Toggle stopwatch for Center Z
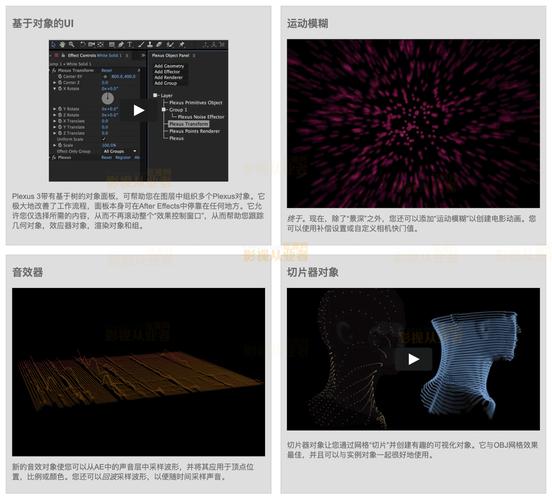The image size is (552, 500). pyautogui.click(x=60, y=82)
